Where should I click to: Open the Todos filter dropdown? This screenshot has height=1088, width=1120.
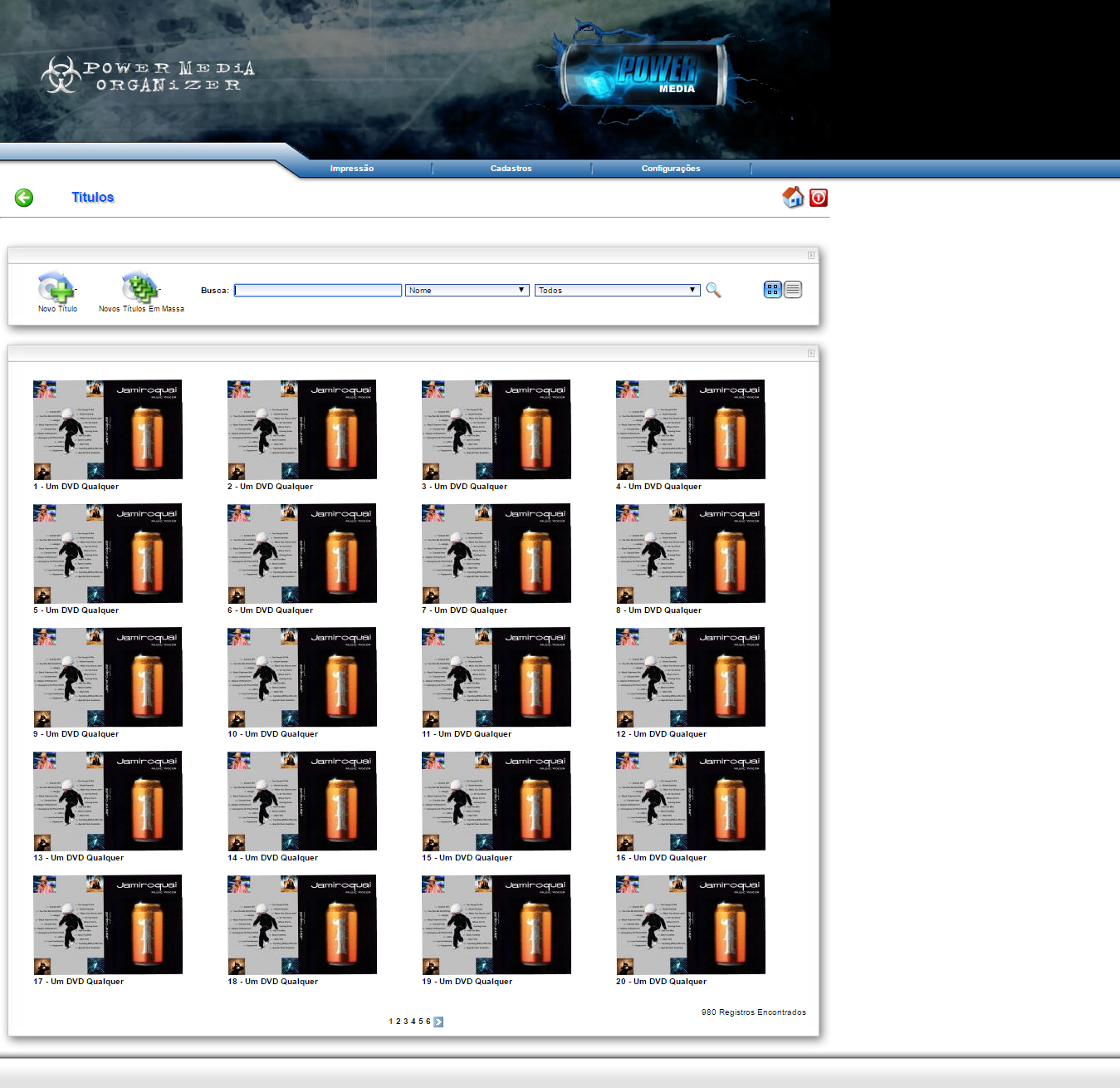tap(618, 290)
